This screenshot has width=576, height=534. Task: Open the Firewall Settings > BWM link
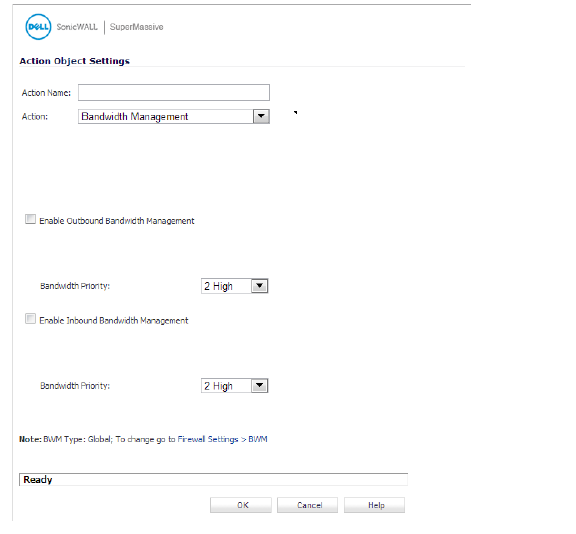[x=222, y=439]
